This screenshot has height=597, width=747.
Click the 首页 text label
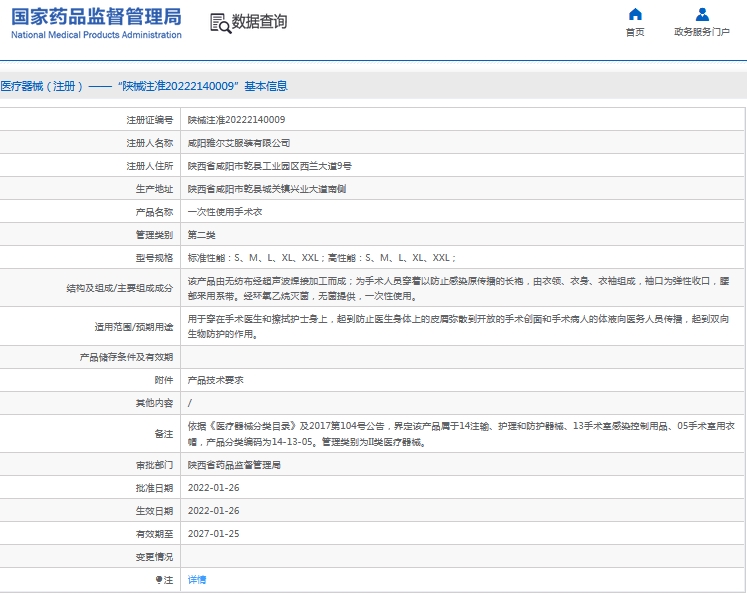click(x=635, y=32)
